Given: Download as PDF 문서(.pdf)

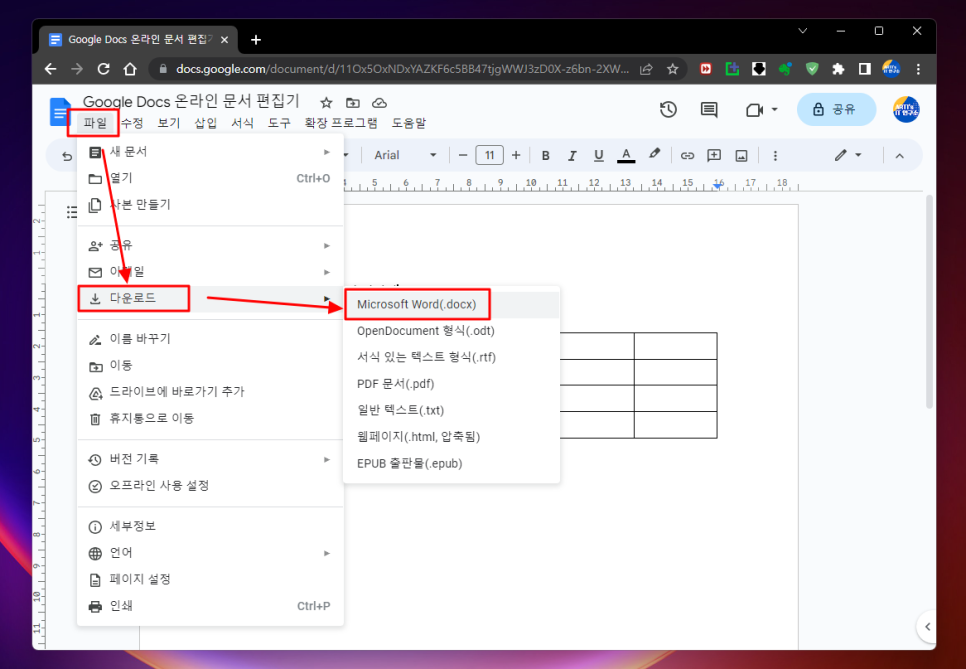Looking at the screenshot, I should pyautogui.click(x=452, y=384).
